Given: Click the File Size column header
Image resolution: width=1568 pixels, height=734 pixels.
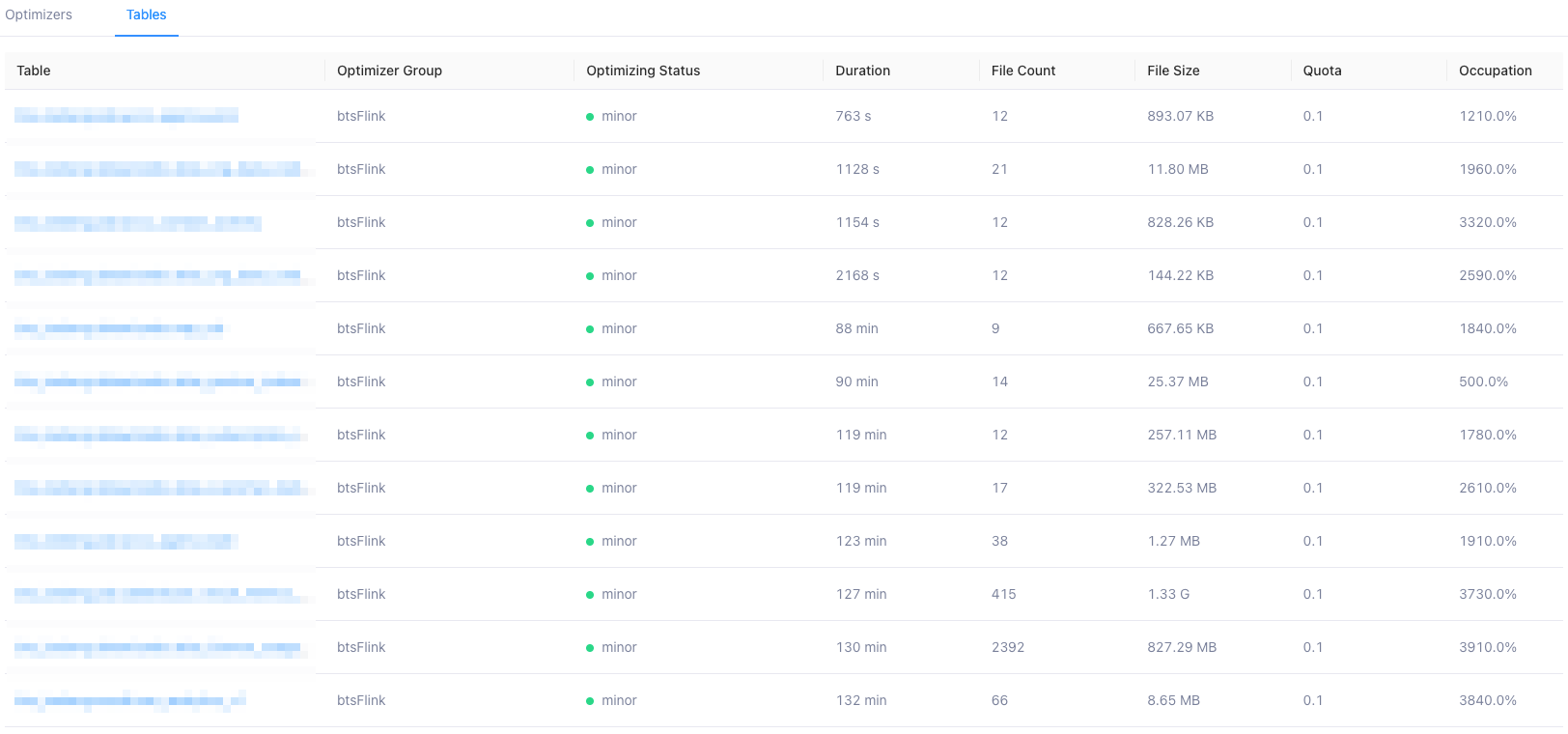Looking at the screenshot, I should (x=1173, y=71).
